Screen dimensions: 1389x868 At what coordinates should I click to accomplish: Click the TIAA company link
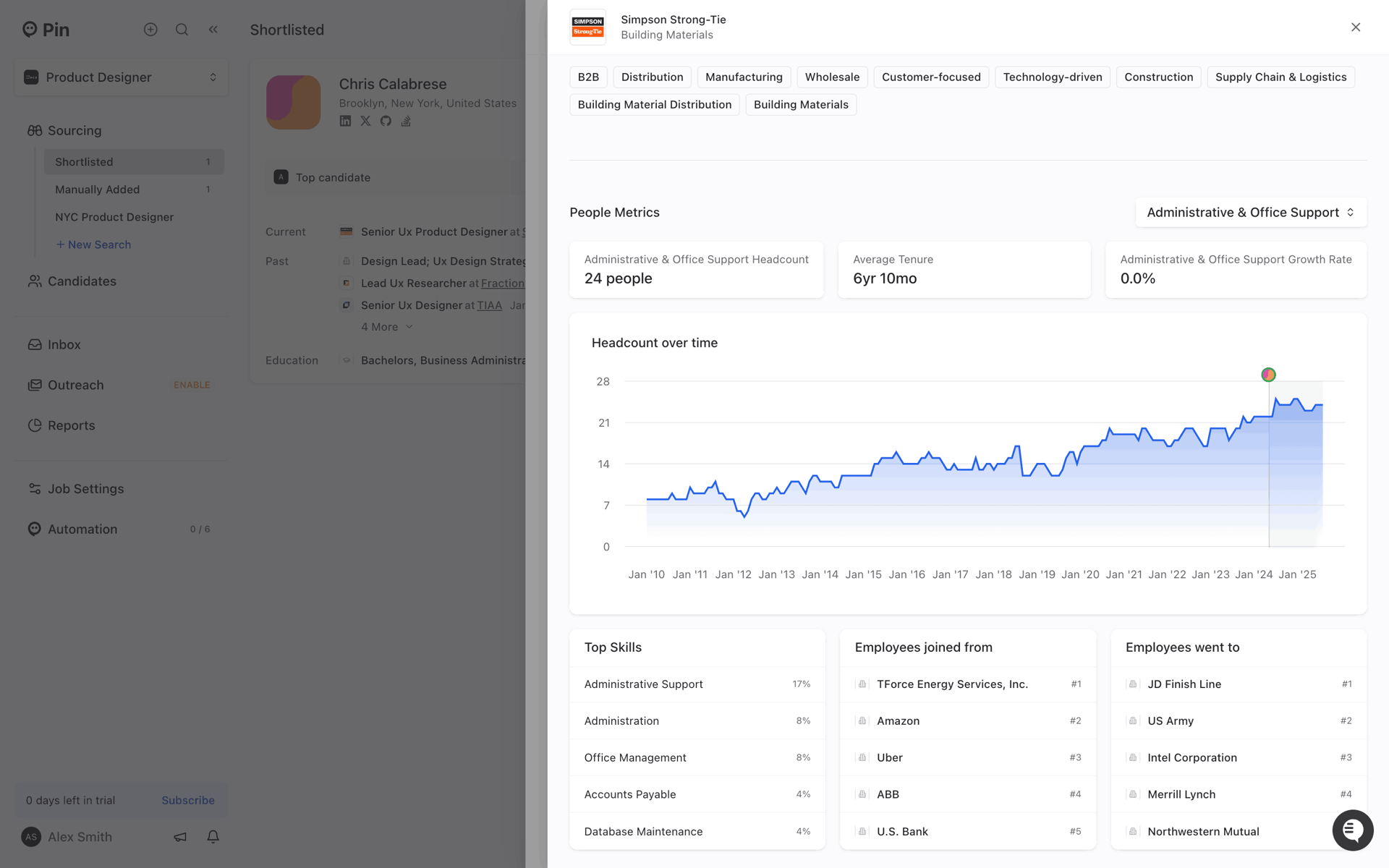click(489, 305)
